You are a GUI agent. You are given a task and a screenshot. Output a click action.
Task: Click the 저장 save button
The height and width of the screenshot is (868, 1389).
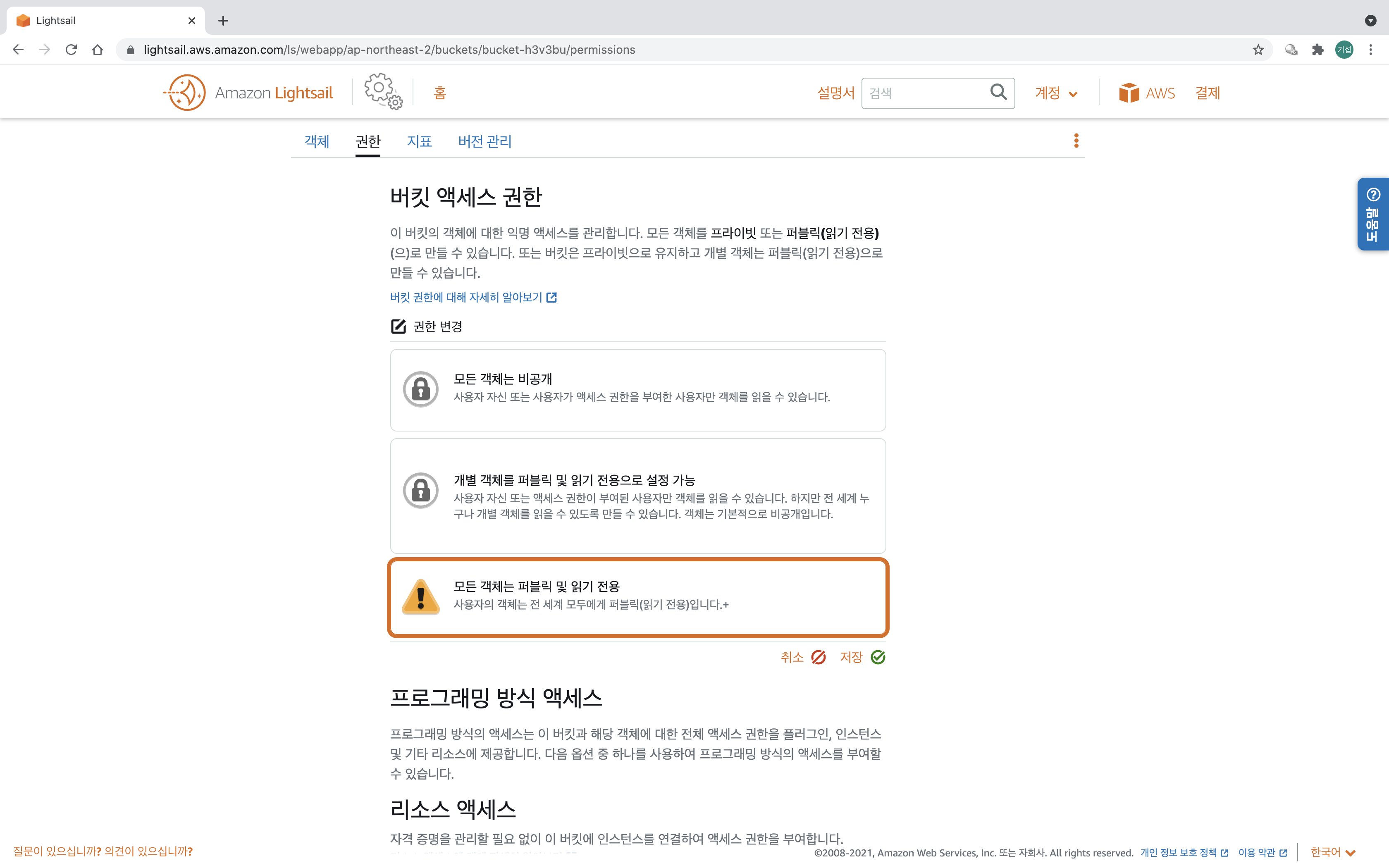coord(862,657)
